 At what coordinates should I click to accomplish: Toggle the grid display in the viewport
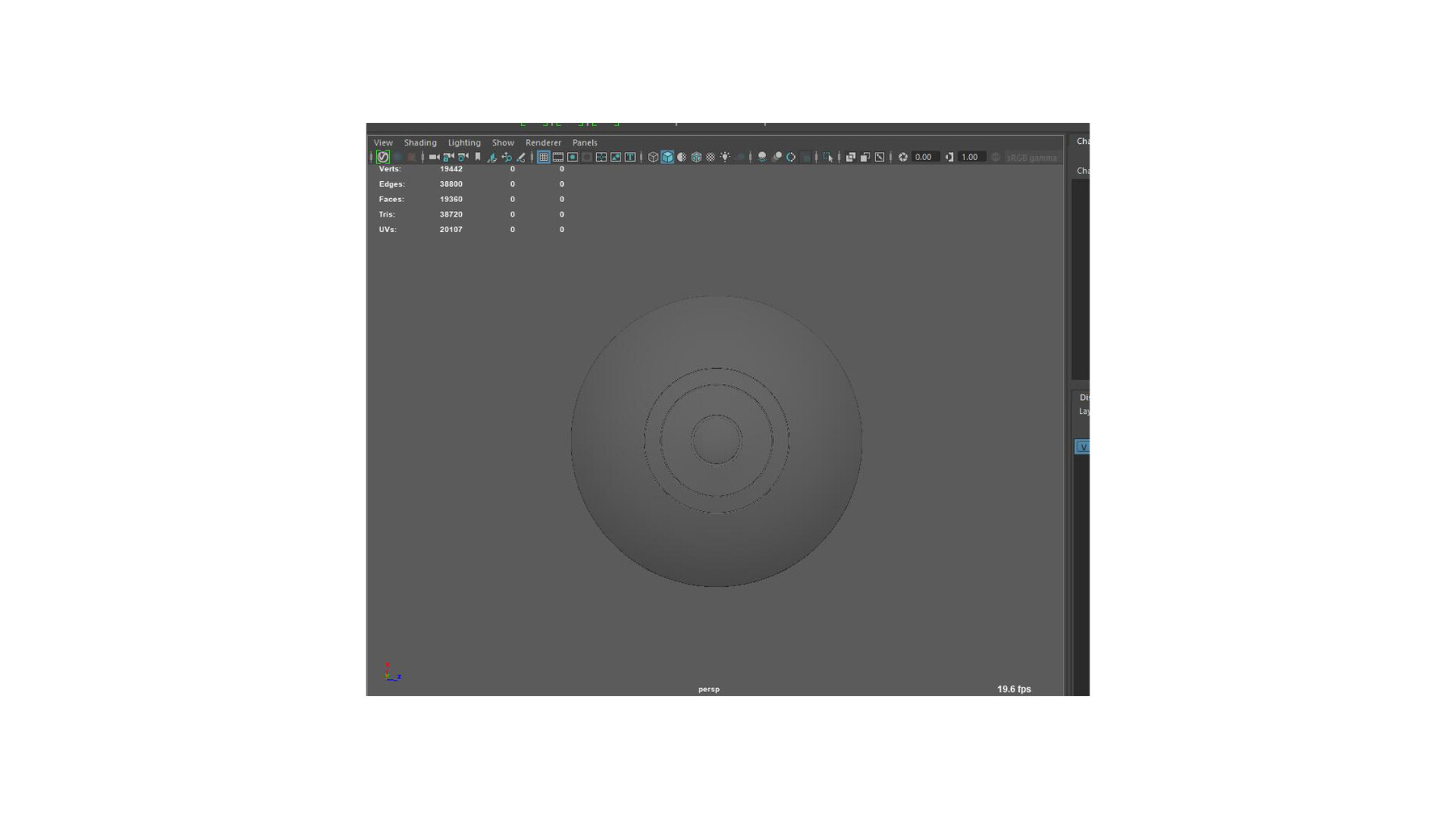(x=544, y=157)
